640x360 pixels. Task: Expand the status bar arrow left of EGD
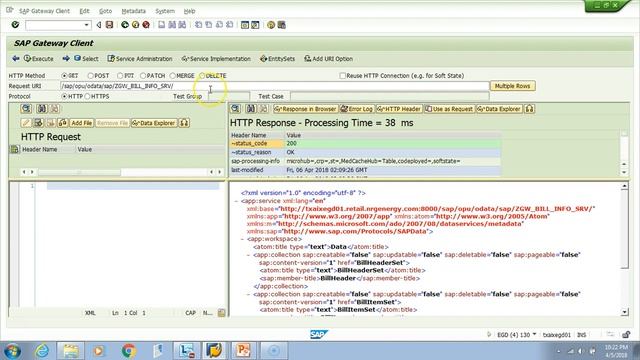pyautogui.click(x=489, y=335)
